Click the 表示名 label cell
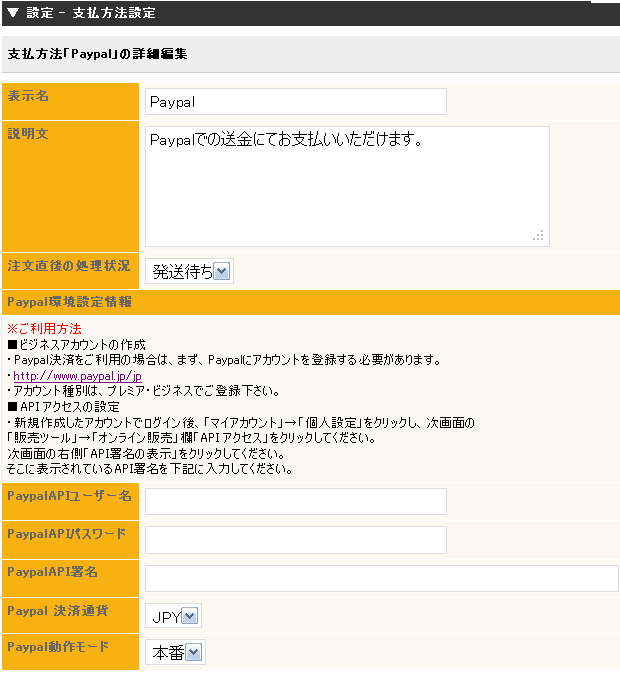This screenshot has width=620, height=695. click(70, 102)
